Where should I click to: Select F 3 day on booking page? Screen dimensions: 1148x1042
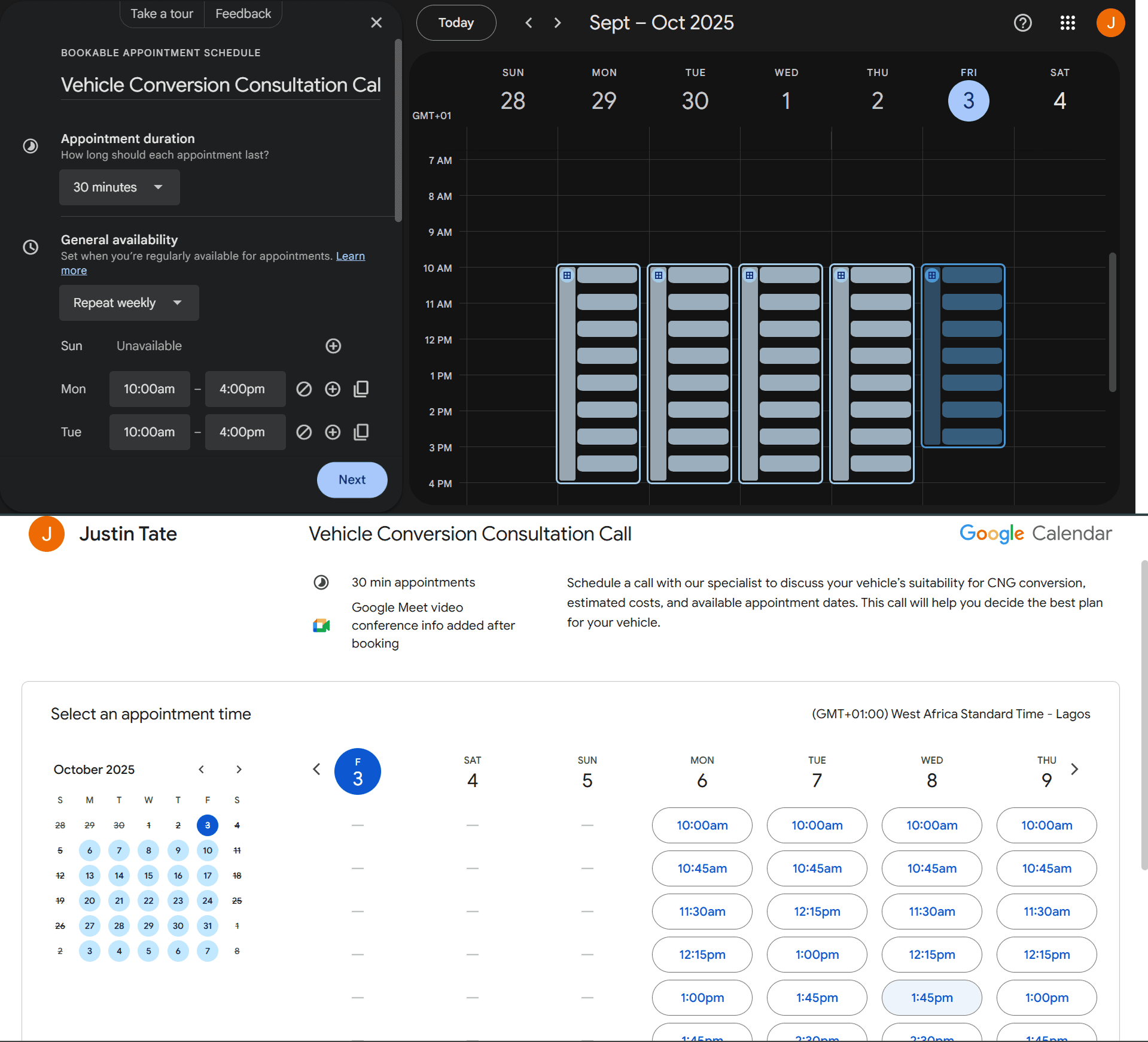(x=358, y=771)
